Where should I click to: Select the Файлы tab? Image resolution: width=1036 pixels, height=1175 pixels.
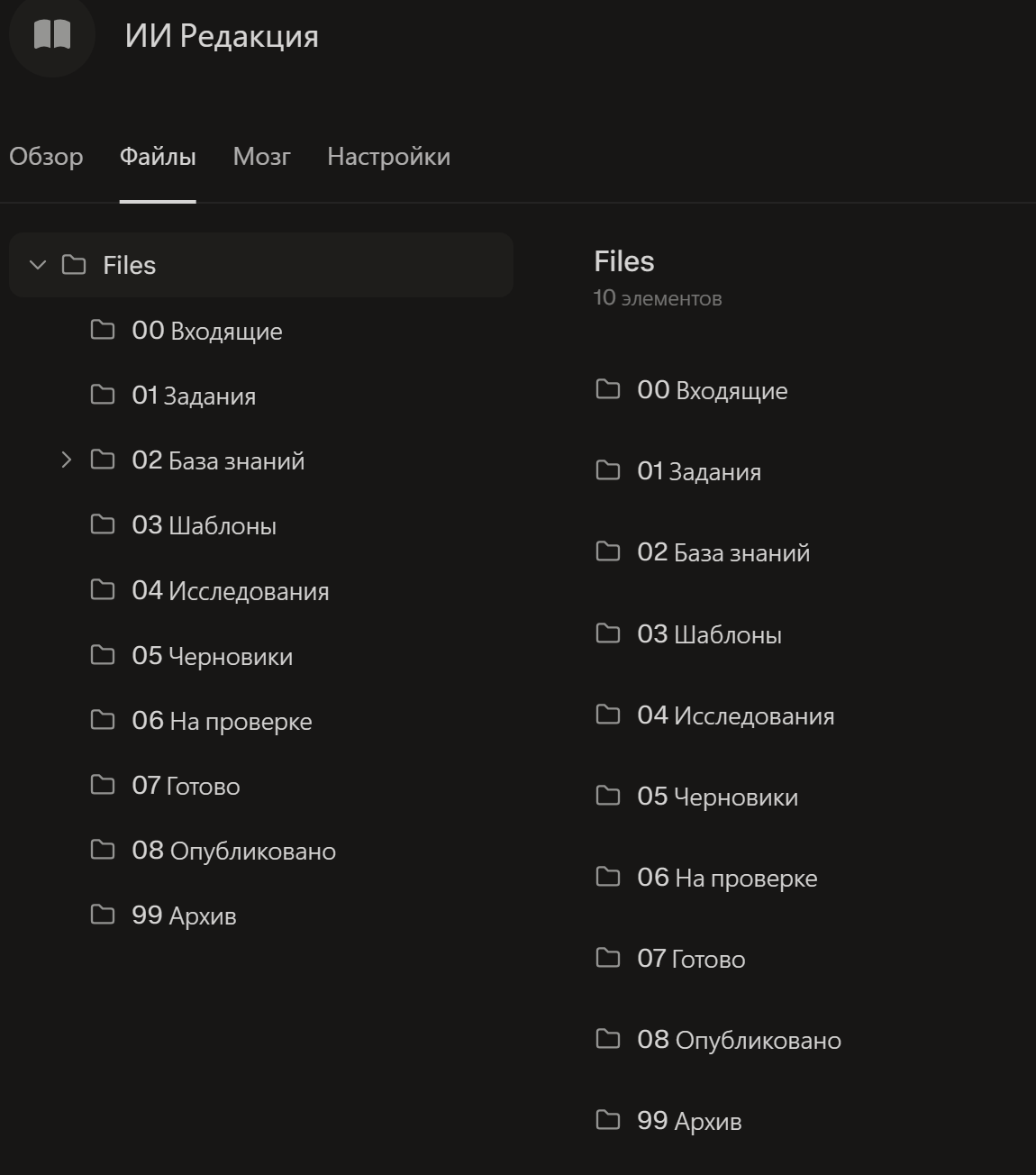tap(158, 157)
